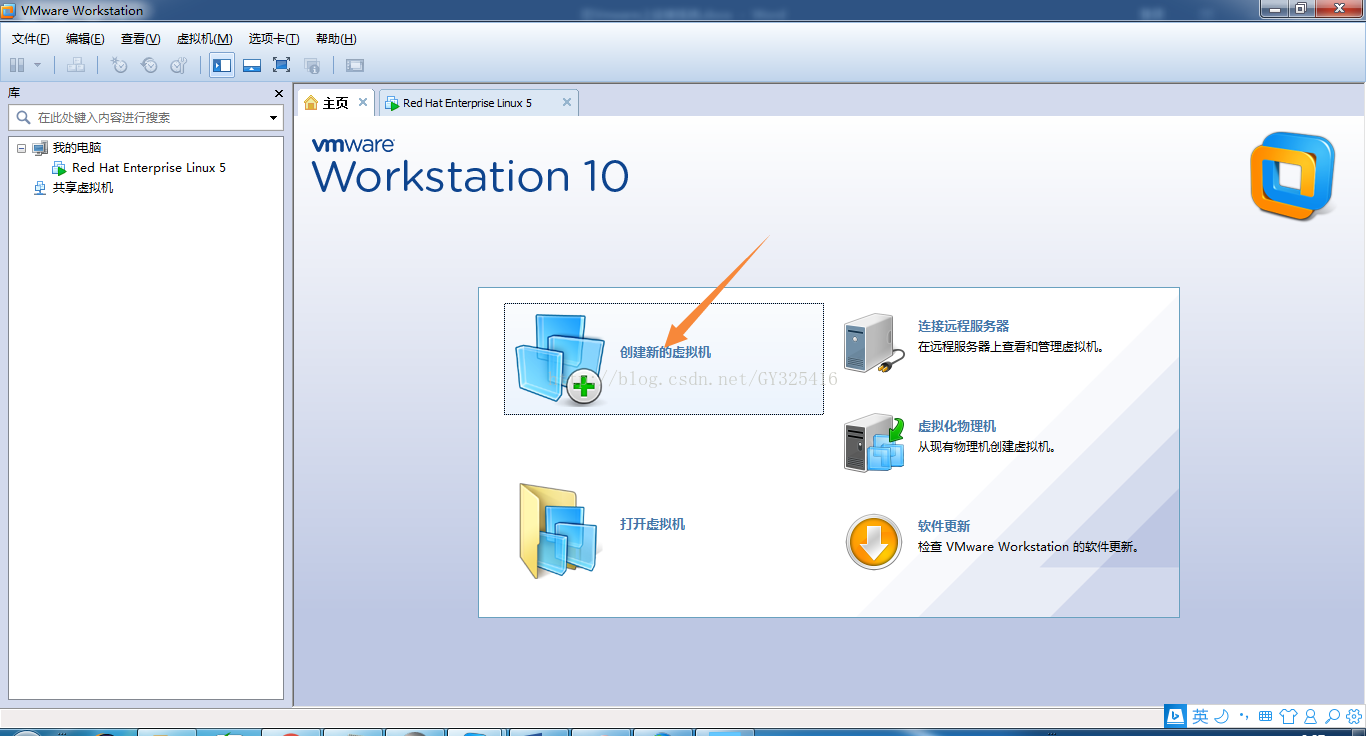Click the 虚拟化物理机 link
This screenshot has height=736, width=1366.
coord(957,426)
